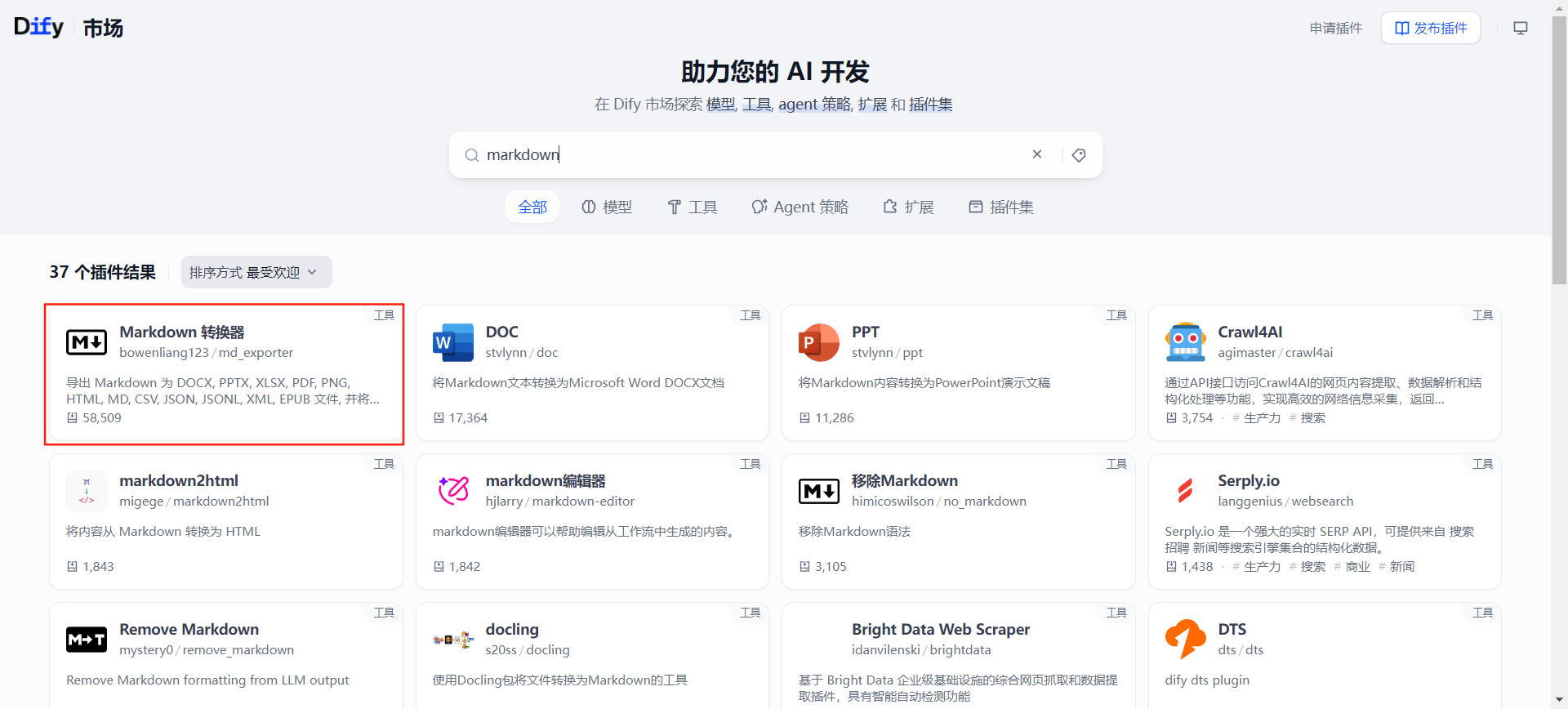Image resolution: width=1568 pixels, height=709 pixels.
Task: Click idanvilenski / brightdata author text
Action: [x=921, y=649]
